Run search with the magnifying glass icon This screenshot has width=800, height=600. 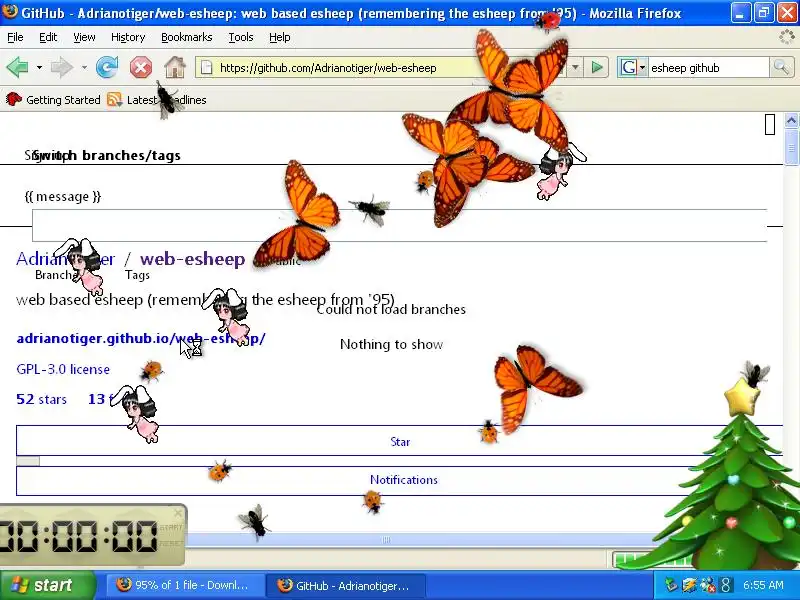[781, 67]
